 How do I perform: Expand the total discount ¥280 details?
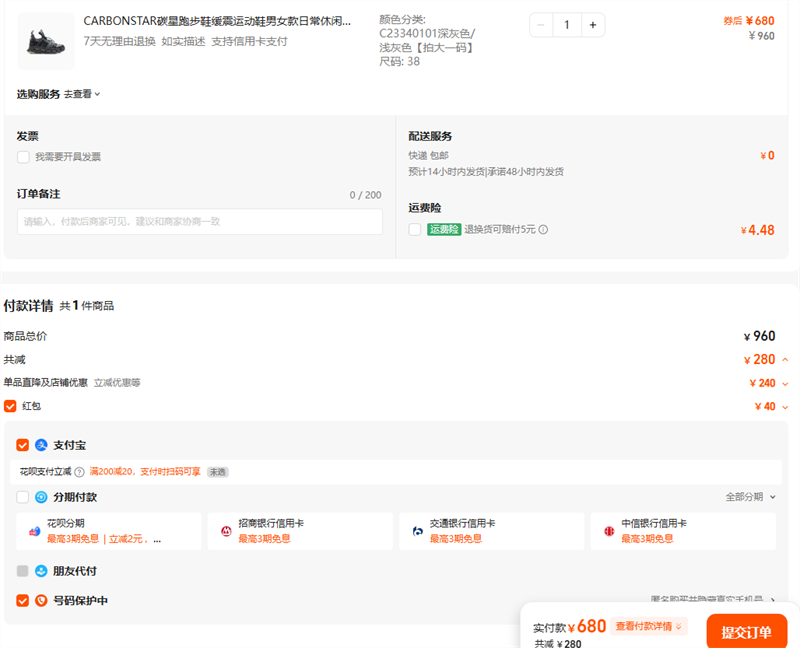(x=785, y=360)
